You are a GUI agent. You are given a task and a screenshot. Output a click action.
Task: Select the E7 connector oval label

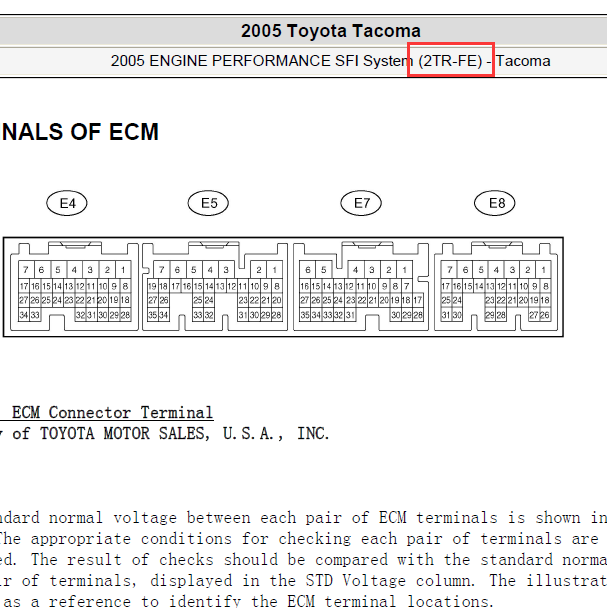coord(361,203)
